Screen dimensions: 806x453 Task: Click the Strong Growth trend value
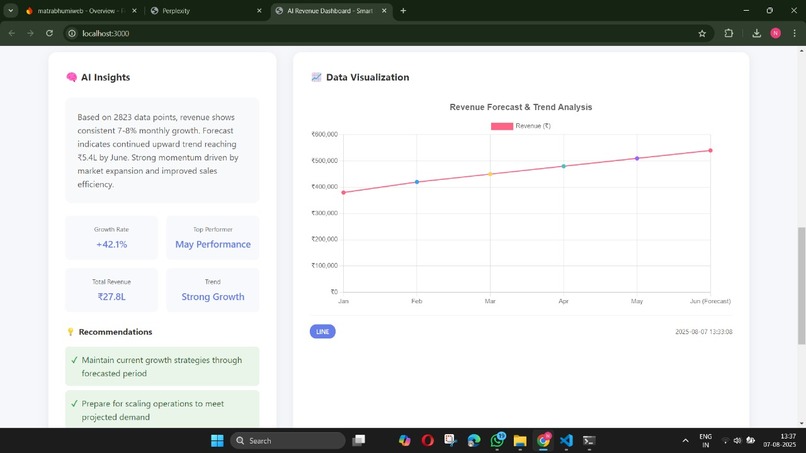click(x=213, y=297)
